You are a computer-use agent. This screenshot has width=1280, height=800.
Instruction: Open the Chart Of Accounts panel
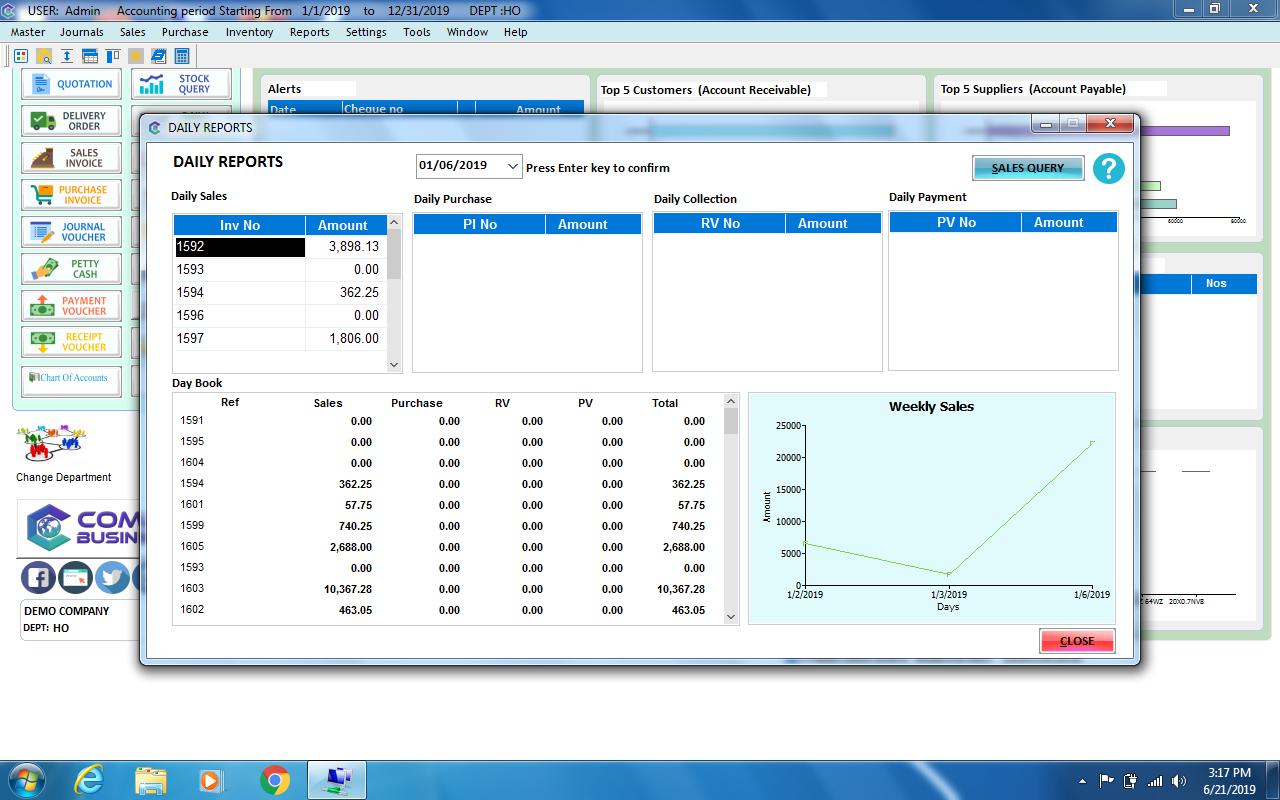(70, 380)
